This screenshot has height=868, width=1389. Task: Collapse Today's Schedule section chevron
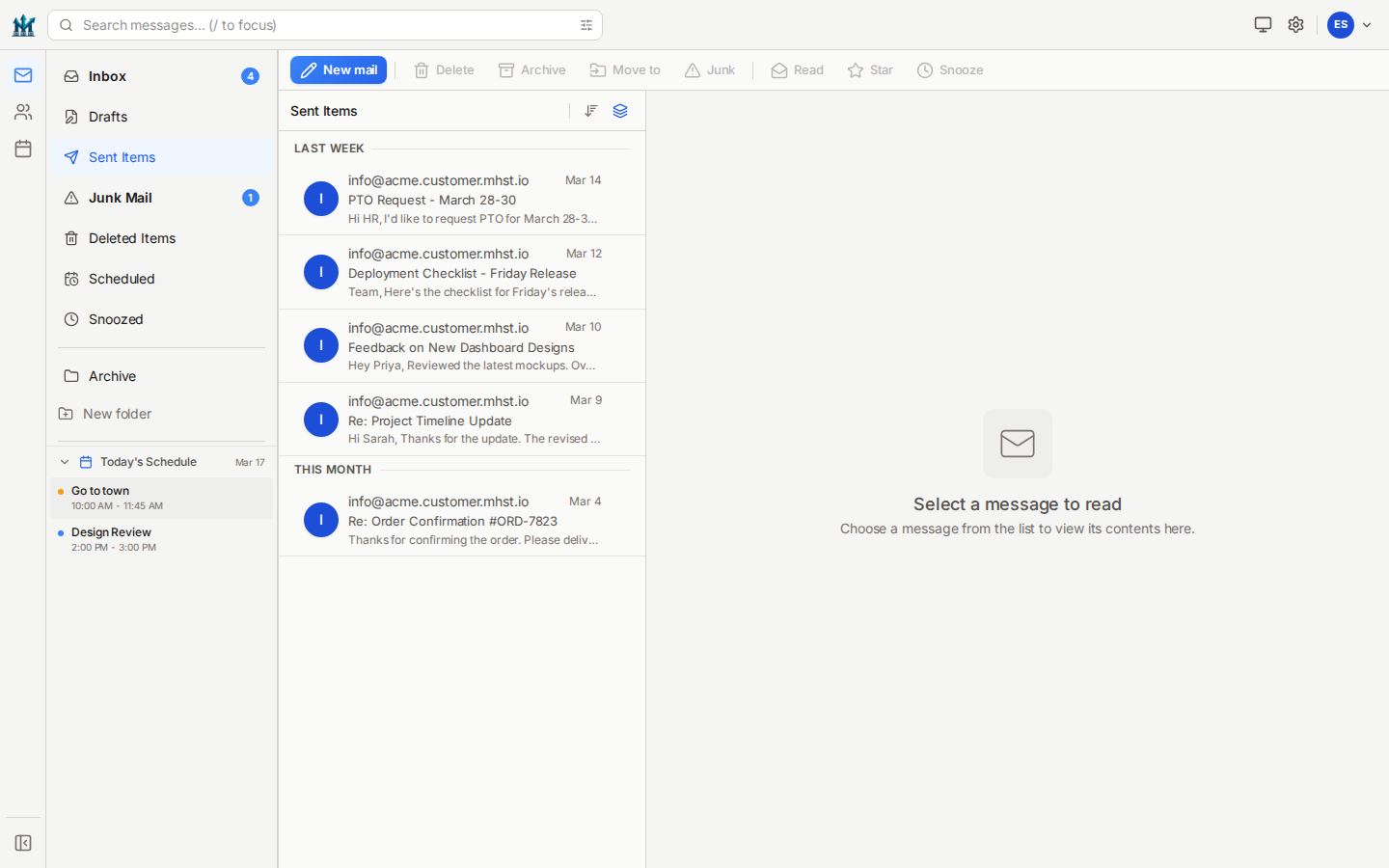point(65,462)
